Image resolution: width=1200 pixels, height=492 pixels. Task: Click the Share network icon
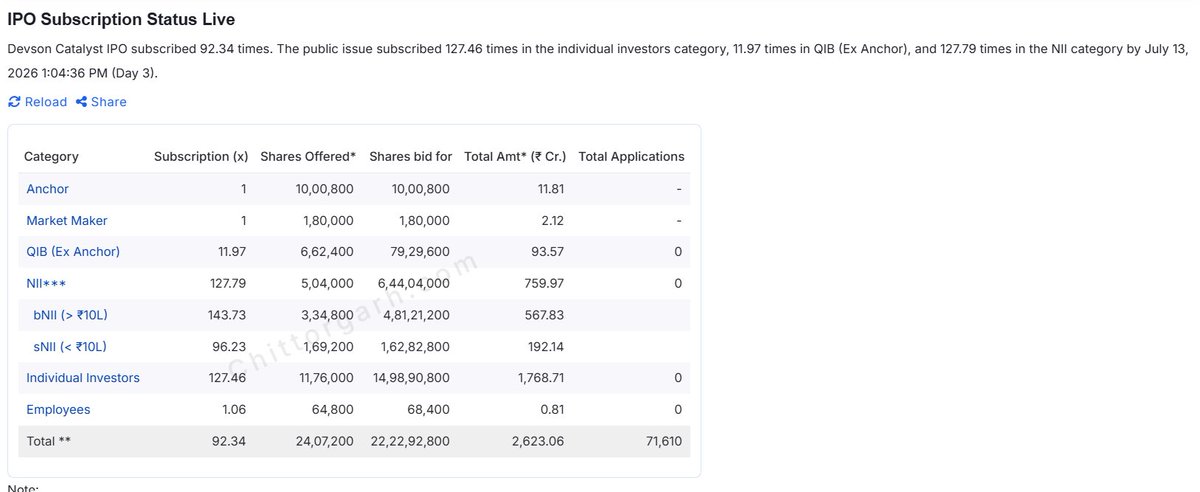(81, 102)
